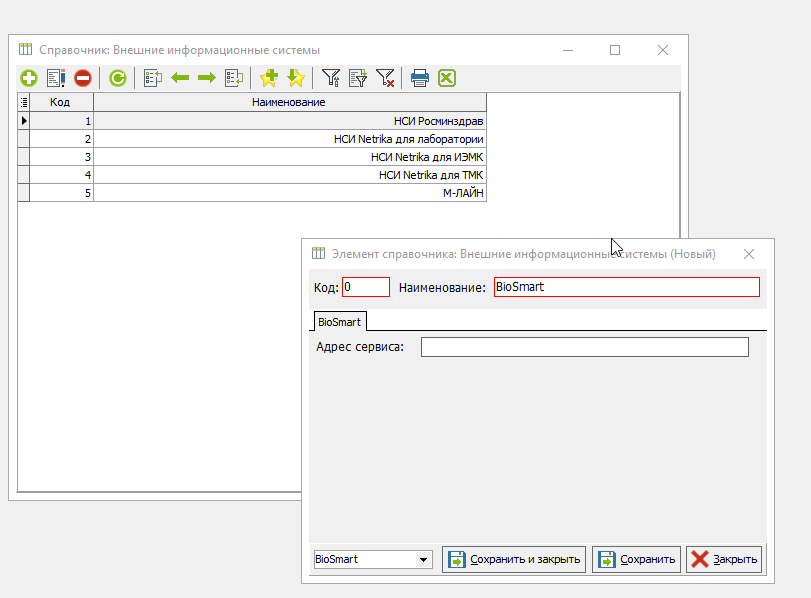
Task: Go to previous record with left arrow
Action: [180, 78]
